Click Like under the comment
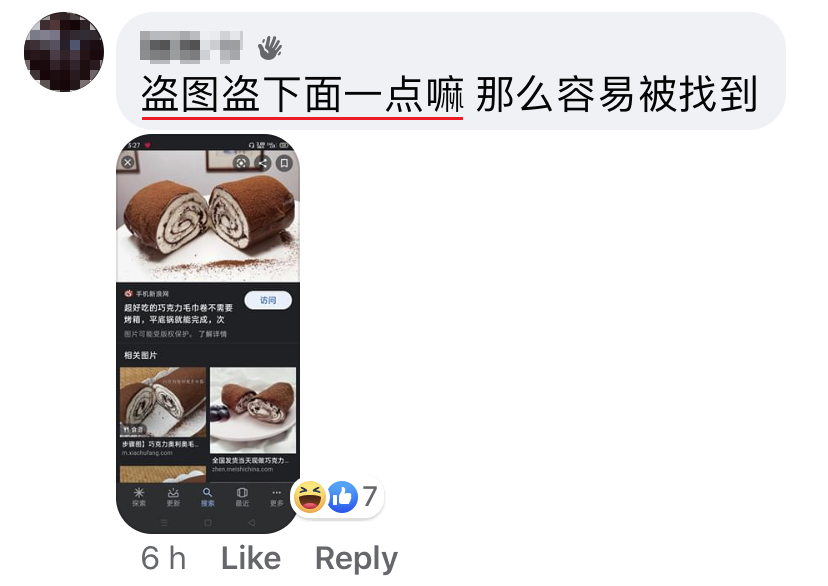 pos(251,559)
